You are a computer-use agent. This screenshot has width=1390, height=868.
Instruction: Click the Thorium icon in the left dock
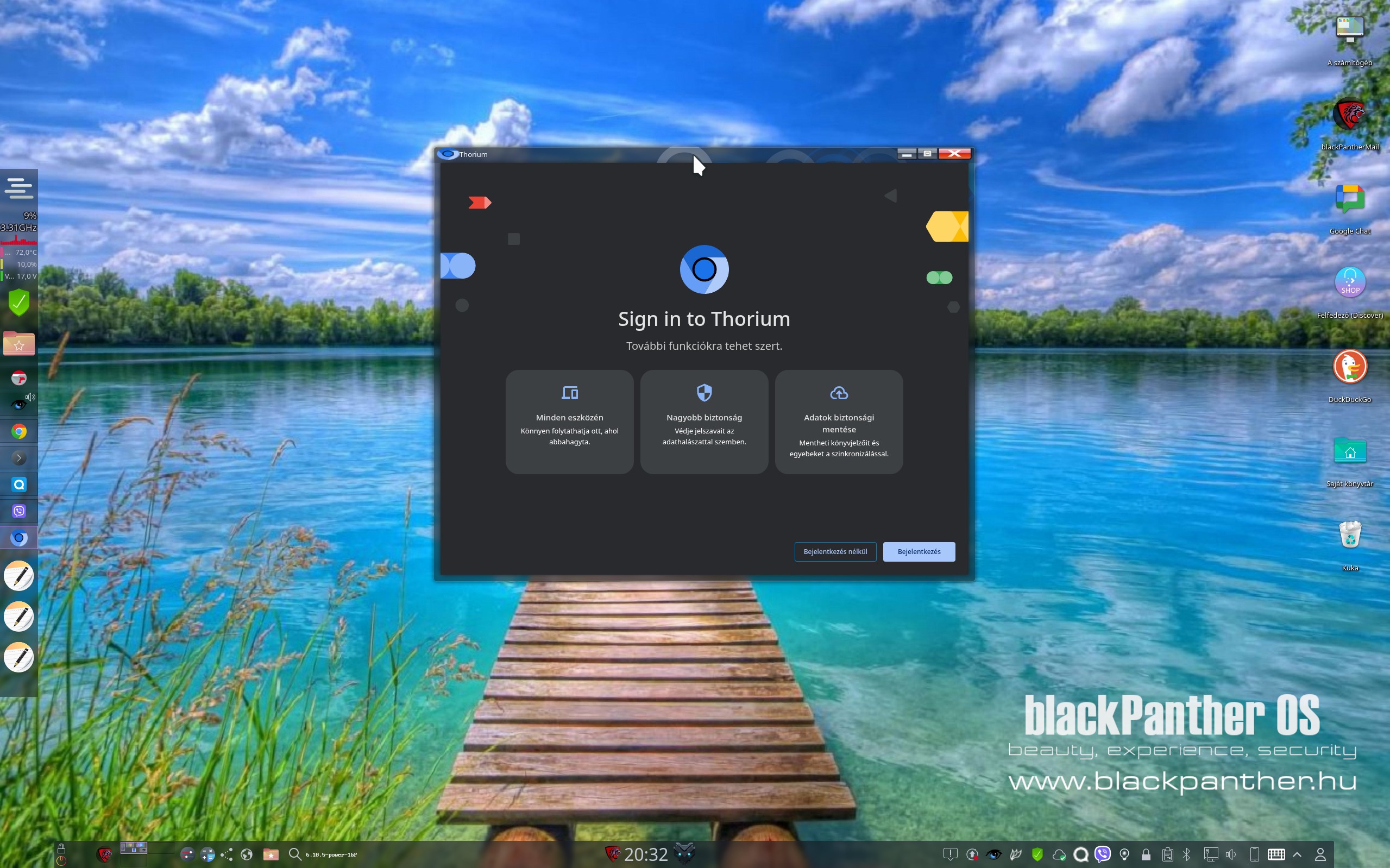coord(19,538)
